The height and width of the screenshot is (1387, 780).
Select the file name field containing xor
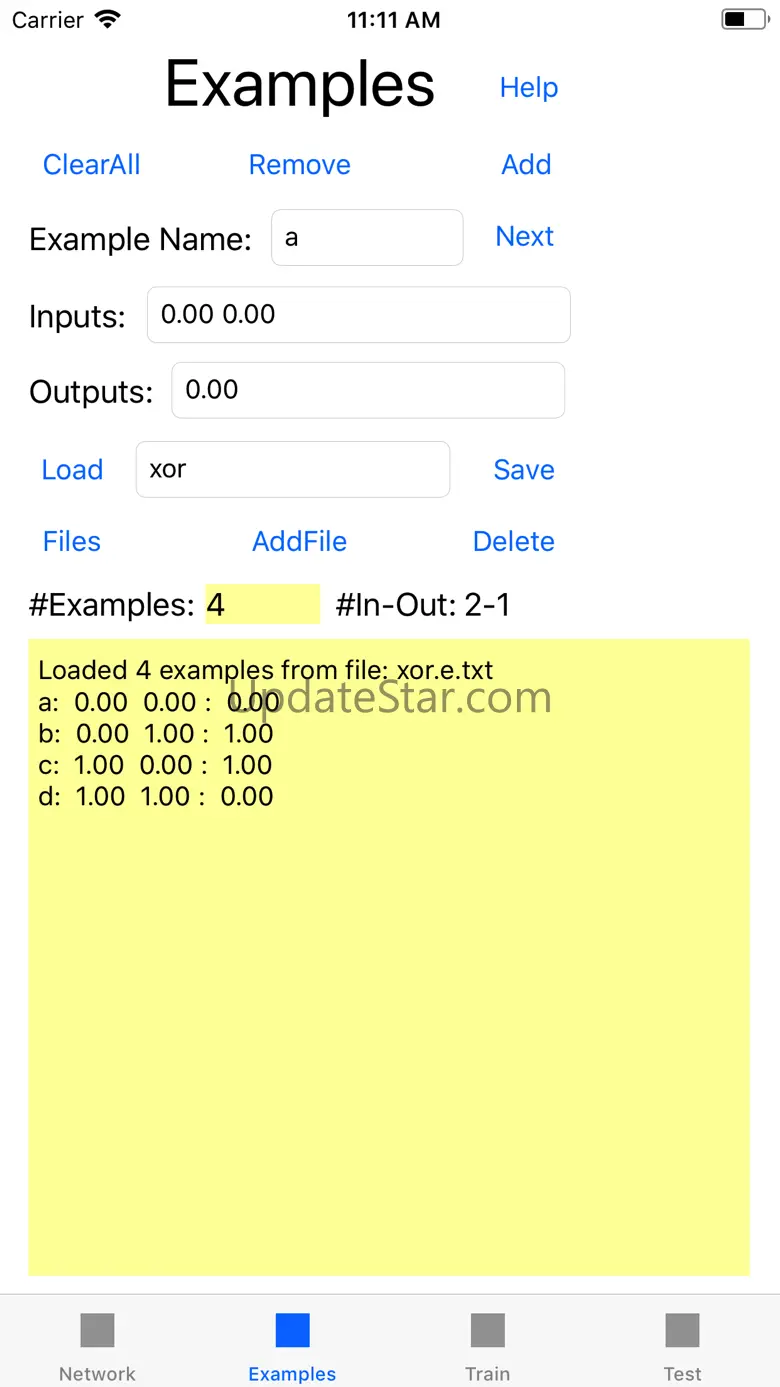(292, 470)
